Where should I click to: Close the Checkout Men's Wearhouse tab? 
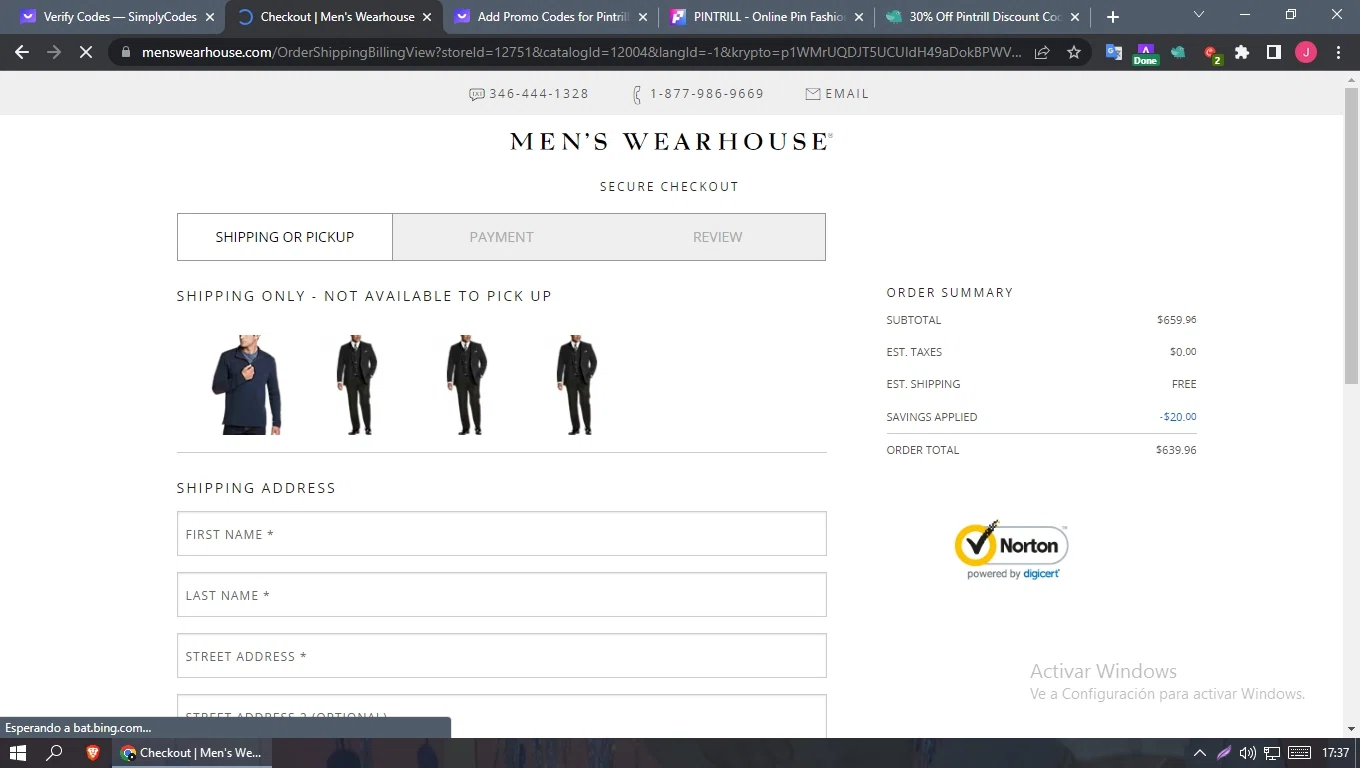coord(428,17)
